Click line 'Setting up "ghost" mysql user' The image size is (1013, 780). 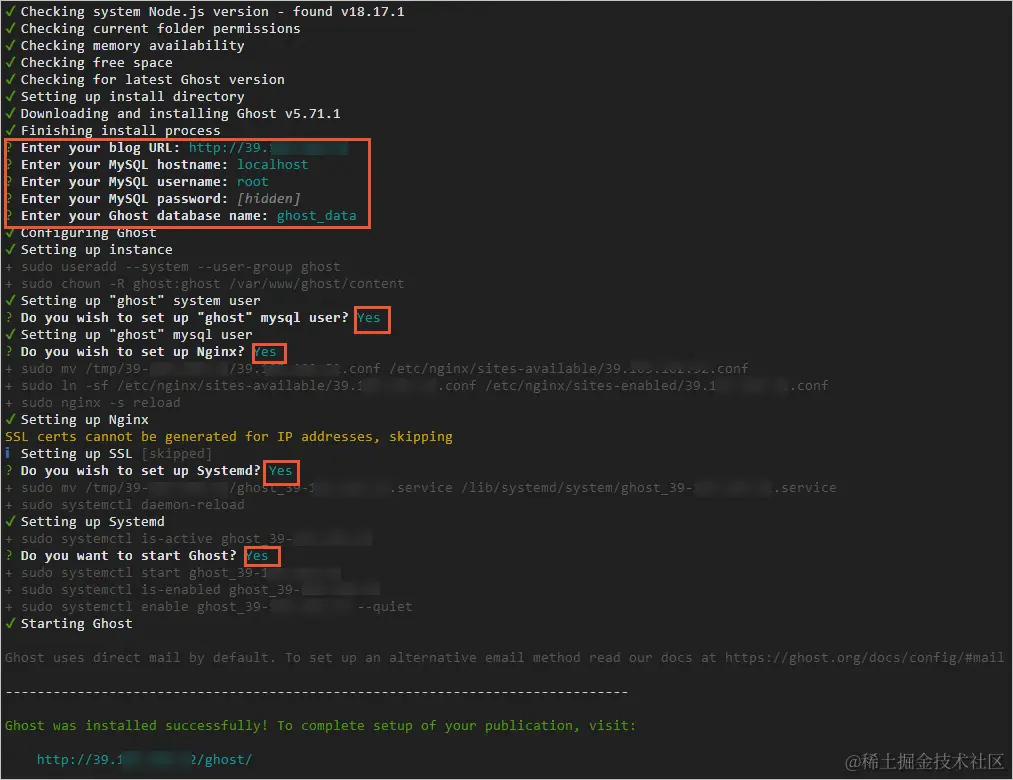pos(129,335)
